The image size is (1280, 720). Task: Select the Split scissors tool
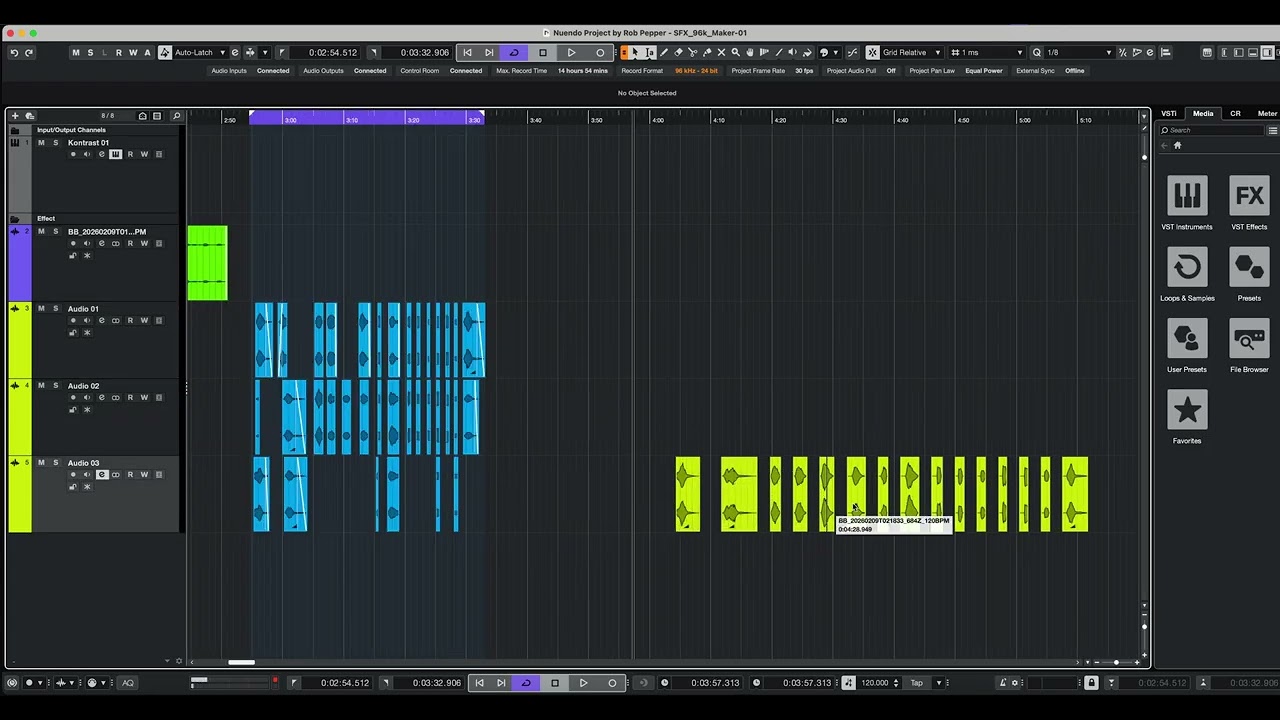point(692,52)
